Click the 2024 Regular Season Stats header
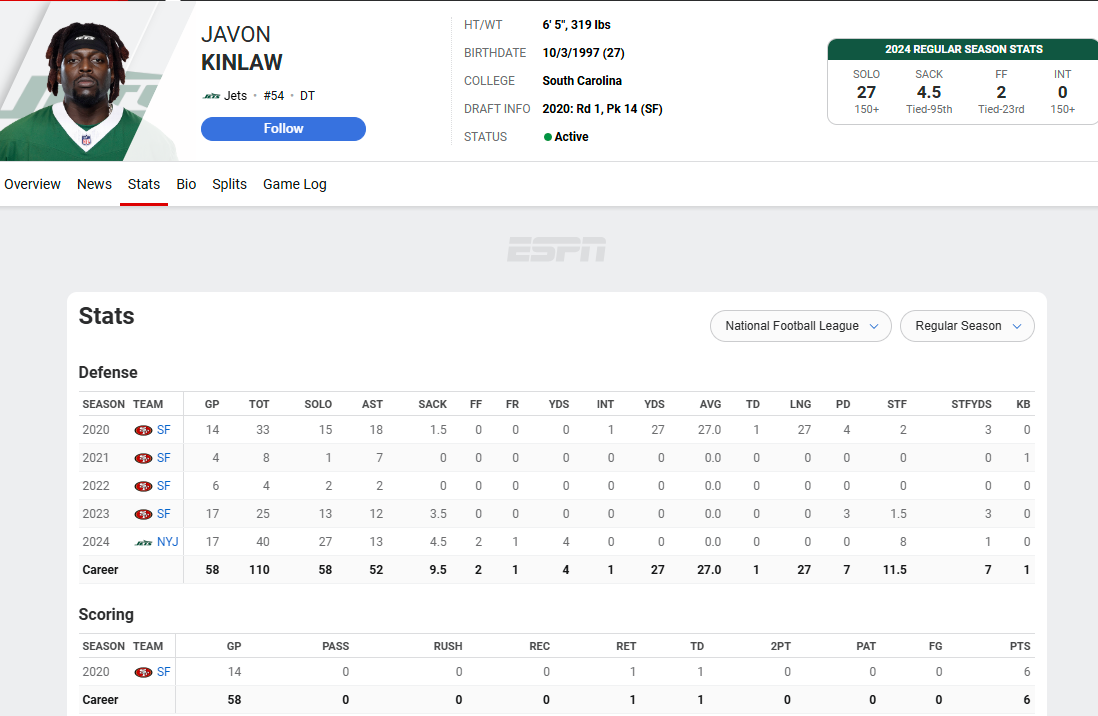 coord(964,49)
